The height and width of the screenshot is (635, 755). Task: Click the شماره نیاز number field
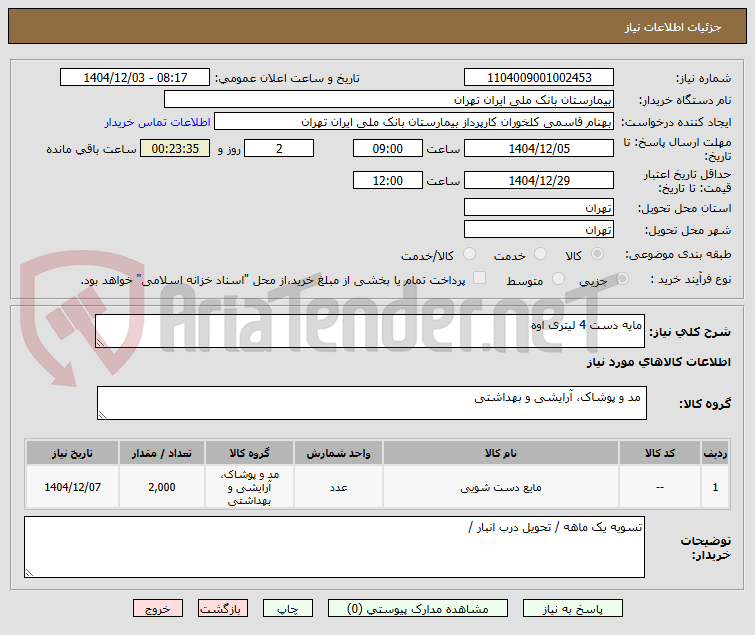[539, 78]
